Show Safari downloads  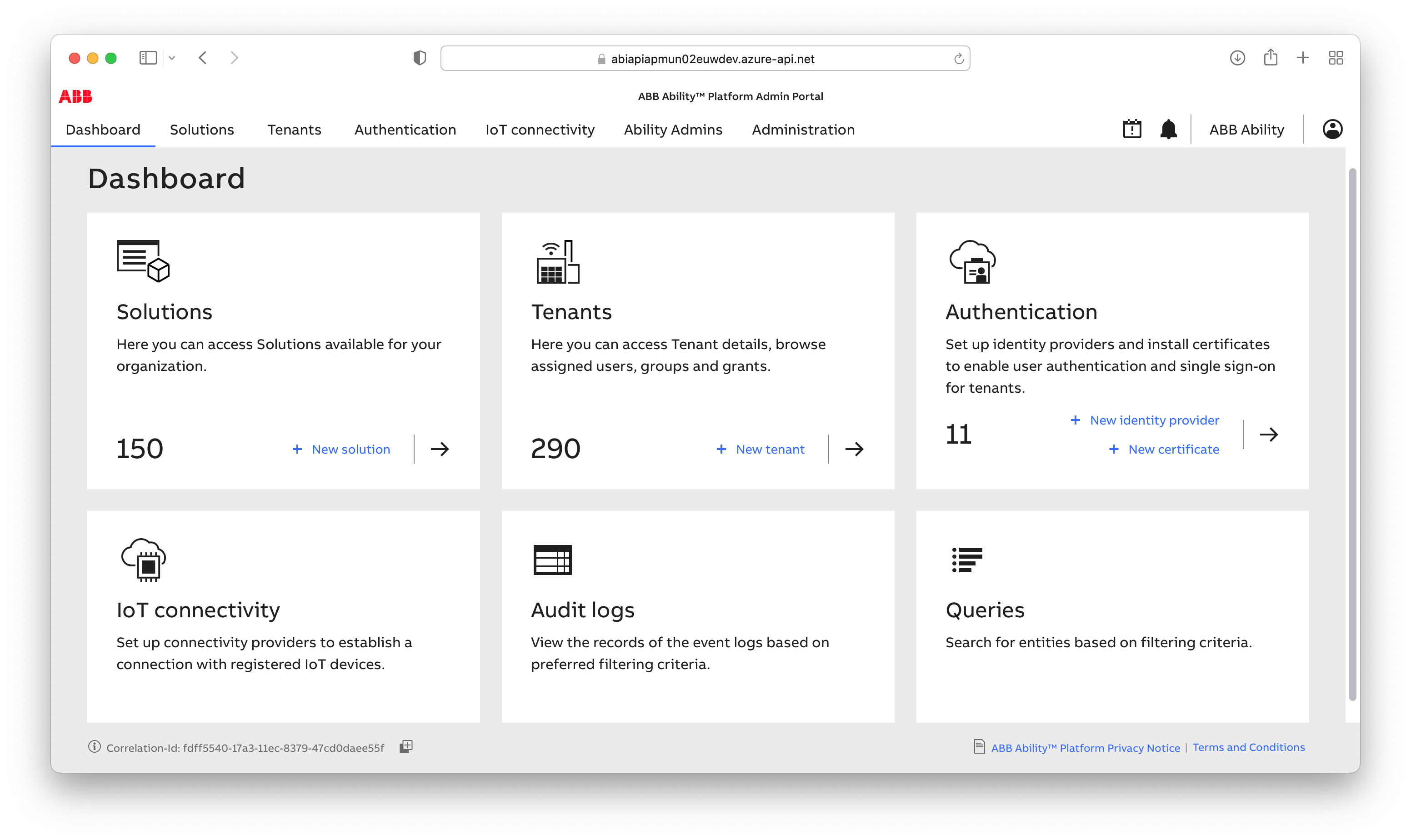click(x=1237, y=58)
